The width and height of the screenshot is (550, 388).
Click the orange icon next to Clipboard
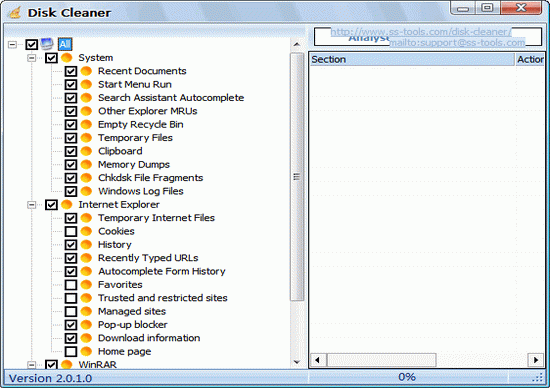pyautogui.click(x=86, y=151)
